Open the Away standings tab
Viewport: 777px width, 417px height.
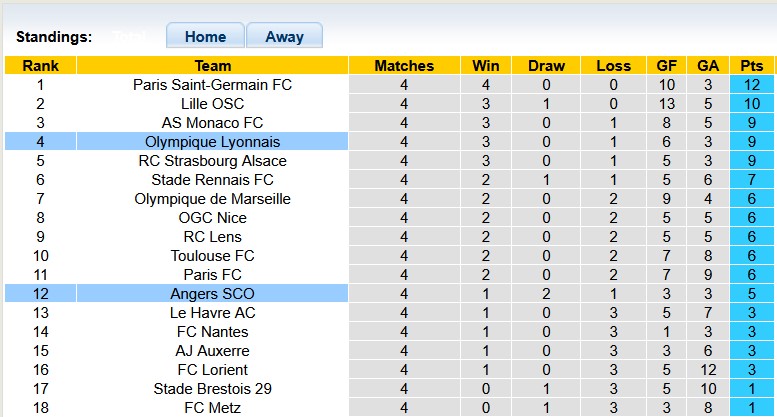pos(284,36)
